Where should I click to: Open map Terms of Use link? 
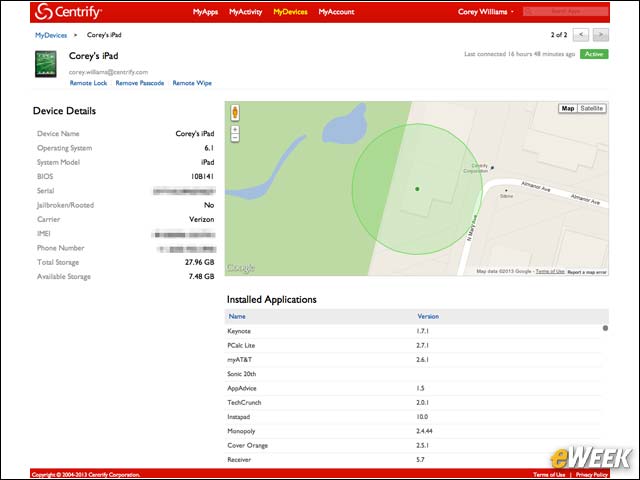pyautogui.click(x=550, y=271)
